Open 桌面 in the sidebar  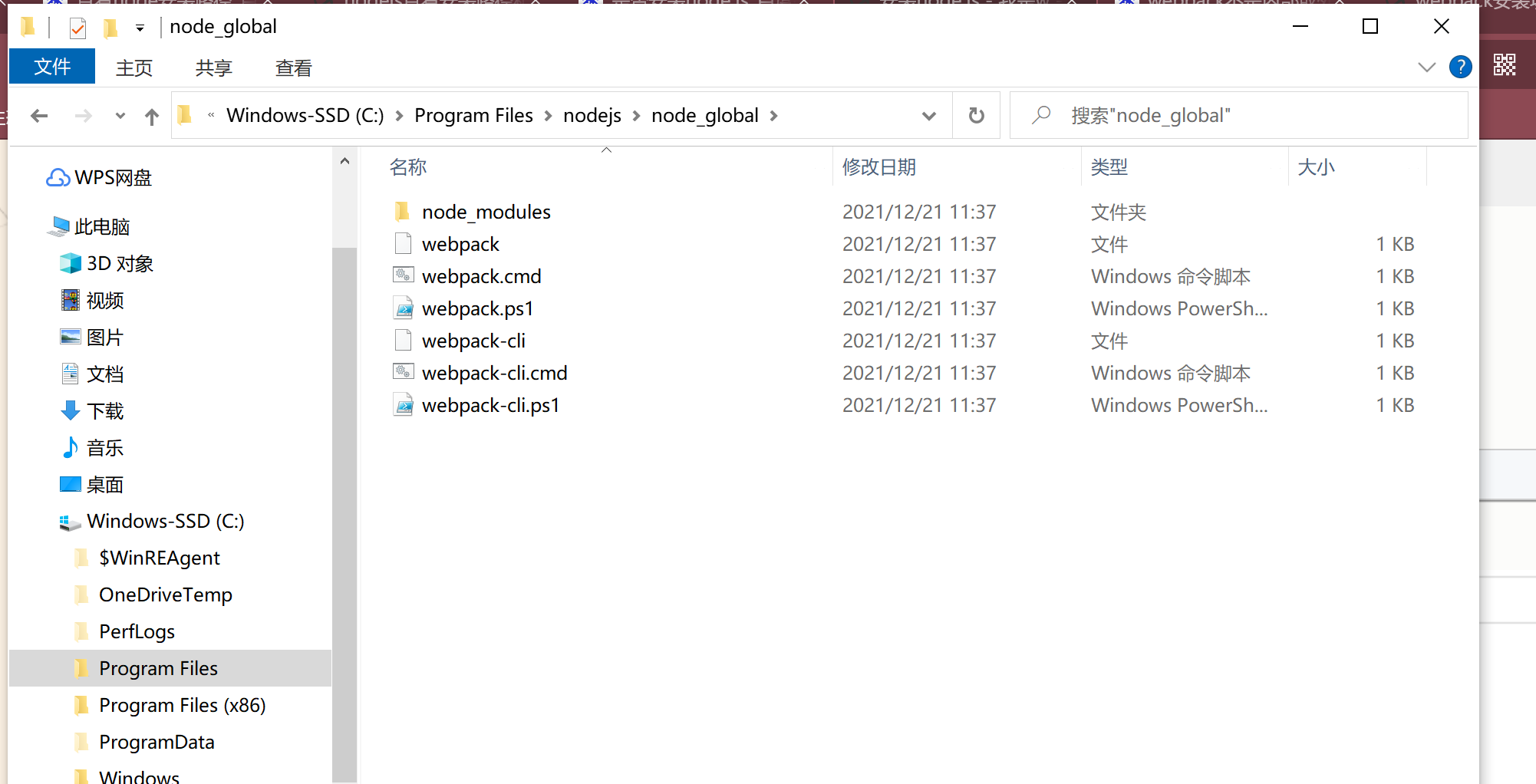pyautogui.click(x=104, y=485)
